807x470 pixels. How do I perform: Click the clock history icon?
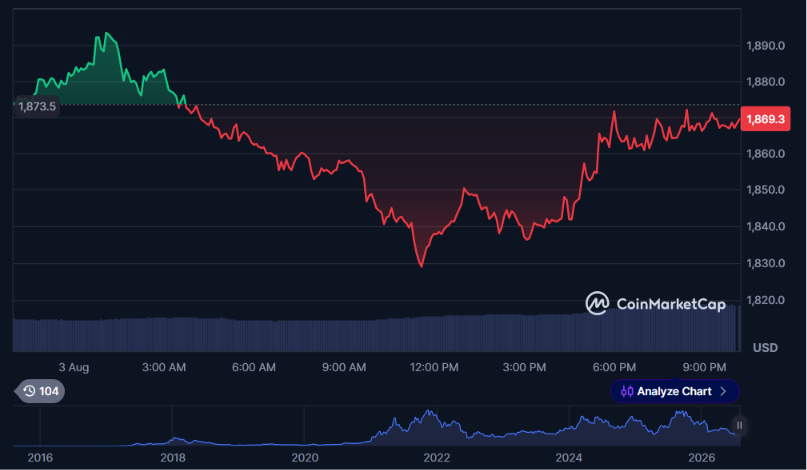(29, 391)
